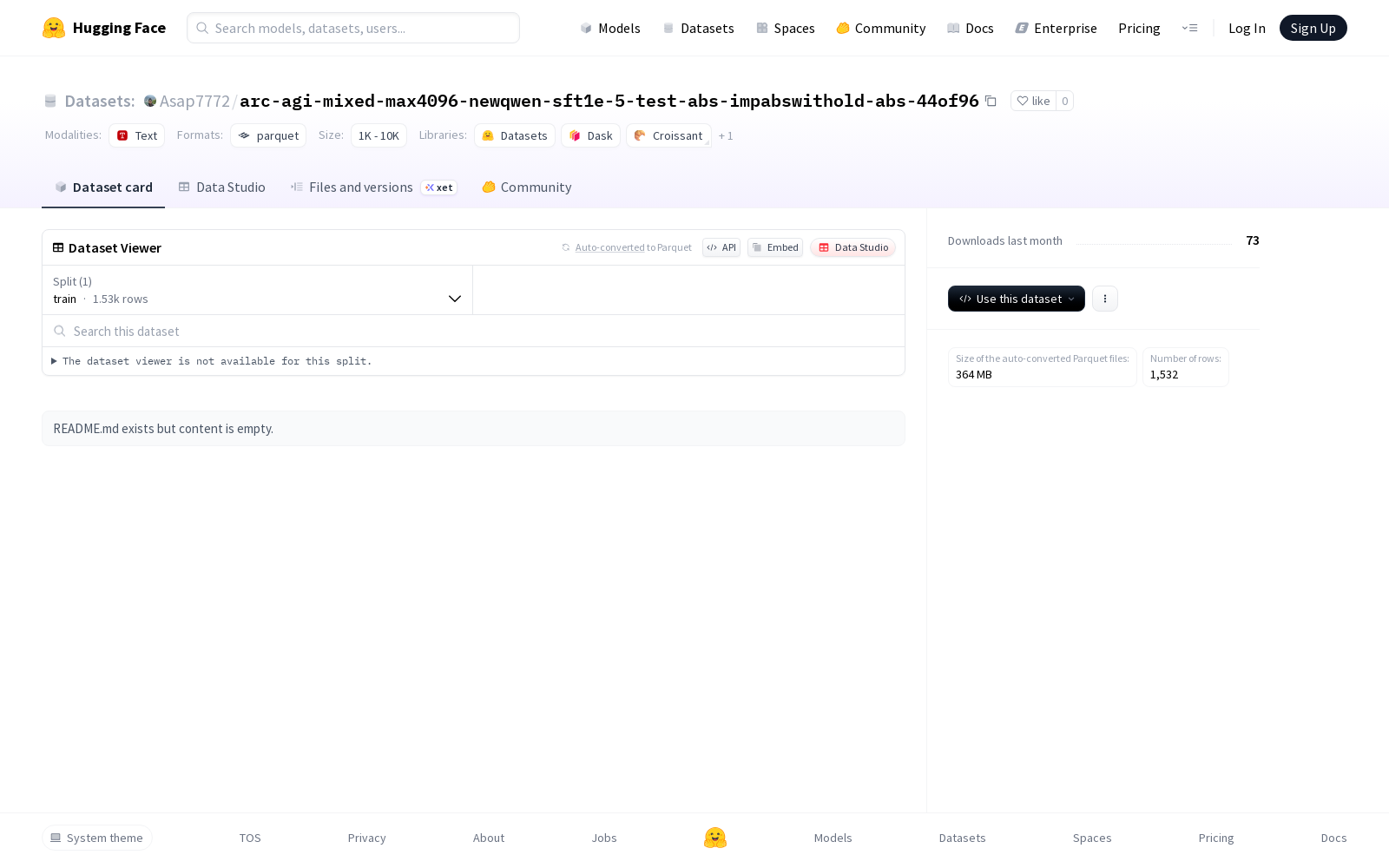Open the Models footer link
Screen dimensions: 1389x868
[833, 838]
